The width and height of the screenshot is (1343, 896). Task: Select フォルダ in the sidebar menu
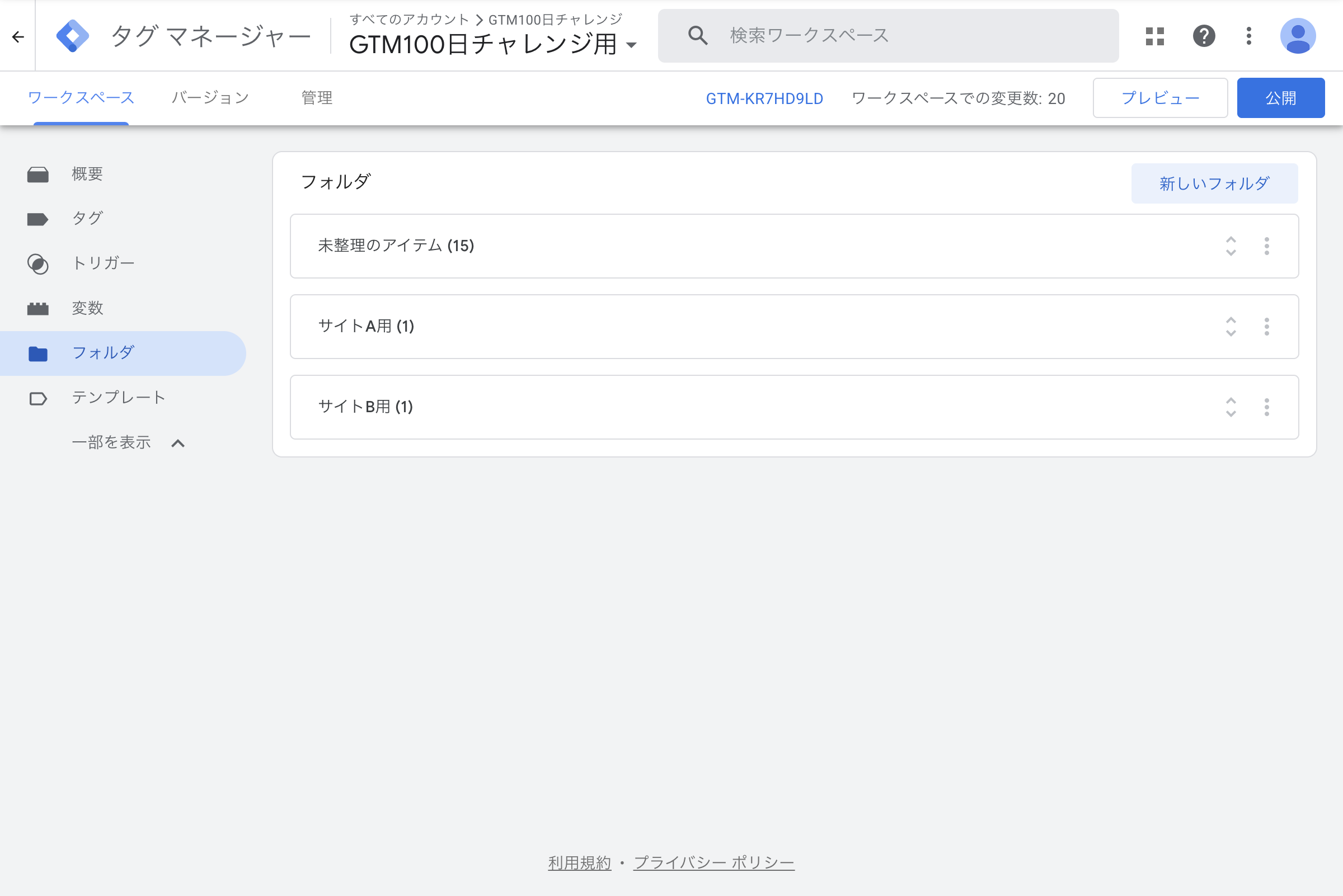pyautogui.click(x=103, y=352)
